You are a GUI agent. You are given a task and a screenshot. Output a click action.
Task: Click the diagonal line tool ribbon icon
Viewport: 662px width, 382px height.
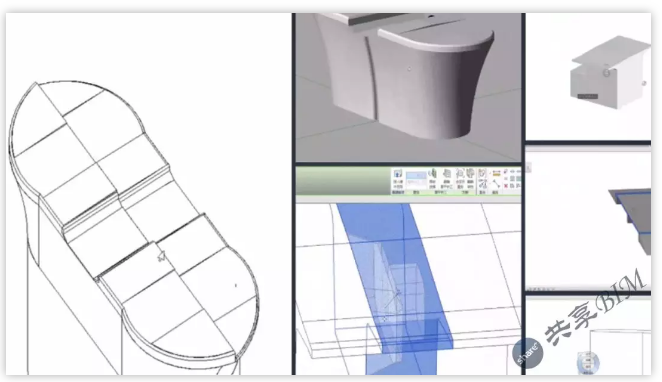496,184
